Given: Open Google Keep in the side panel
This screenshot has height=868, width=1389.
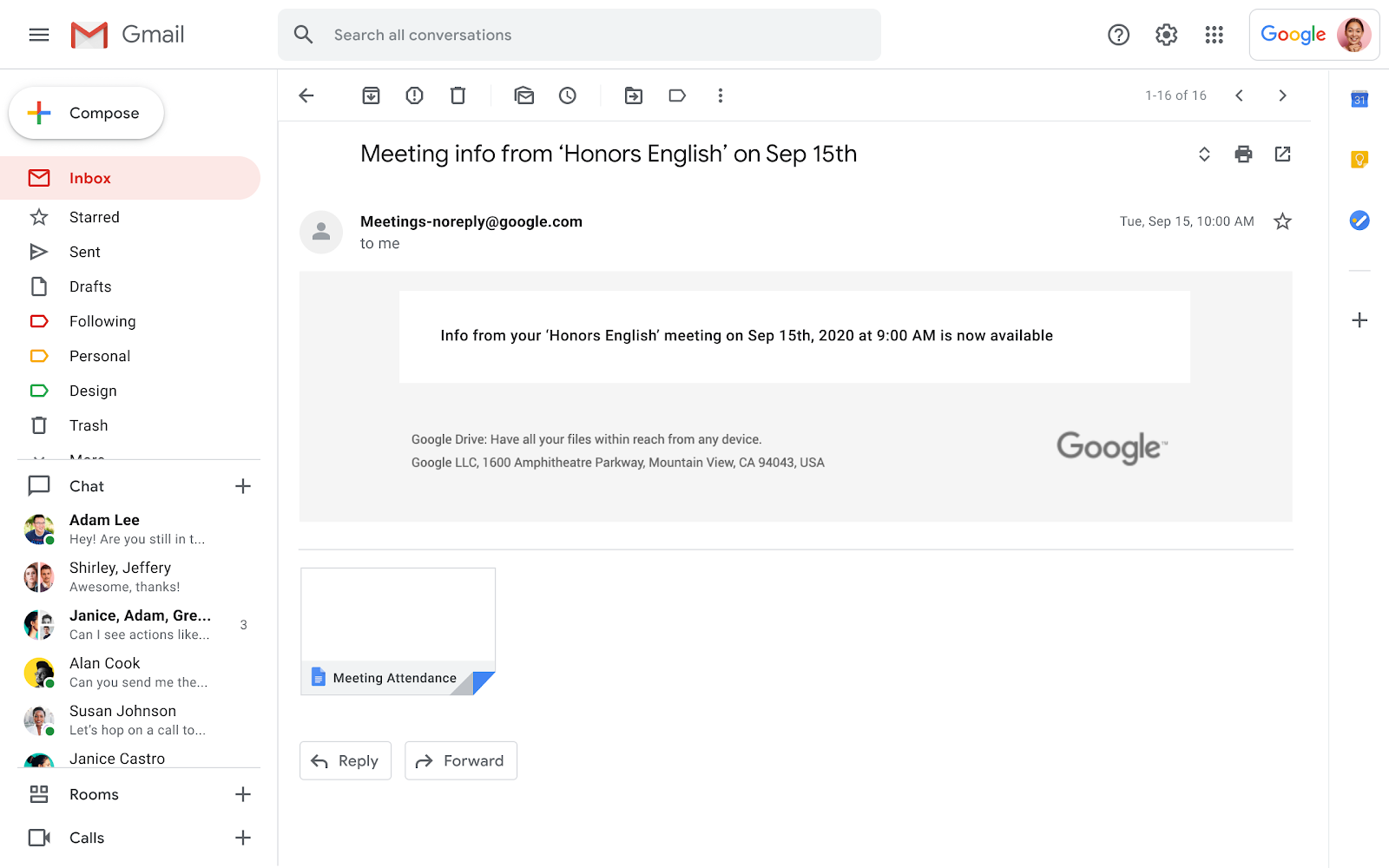Looking at the screenshot, I should (x=1359, y=159).
